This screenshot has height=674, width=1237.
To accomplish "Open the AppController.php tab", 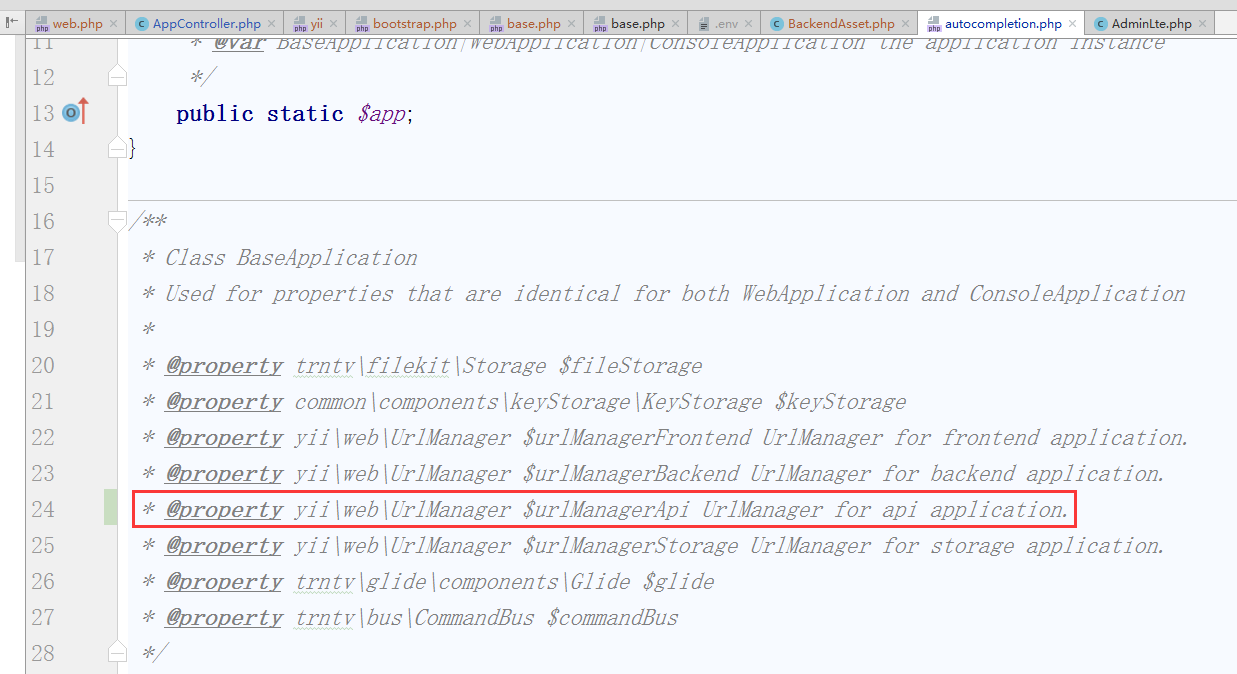I will pos(206,23).
